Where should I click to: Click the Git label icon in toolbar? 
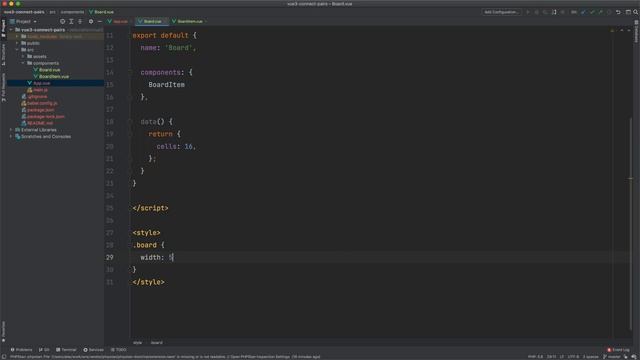[573, 12]
